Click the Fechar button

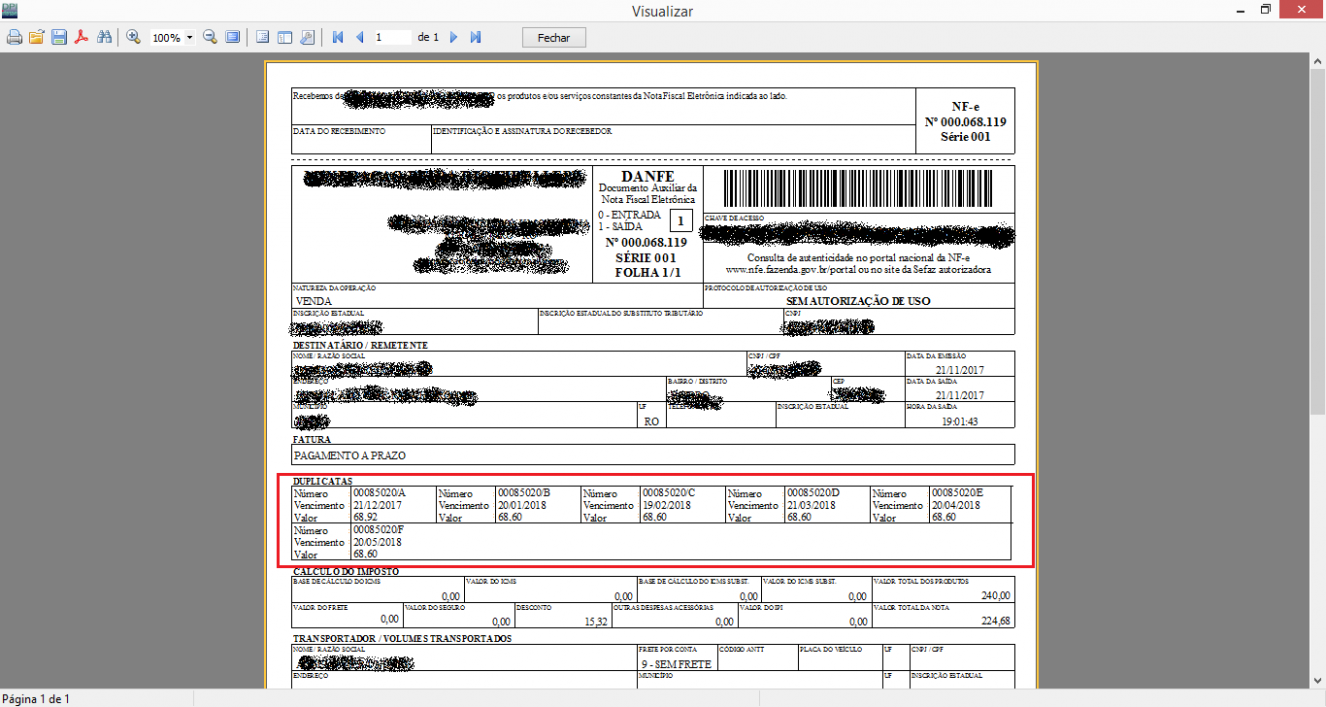click(x=554, y=37)
